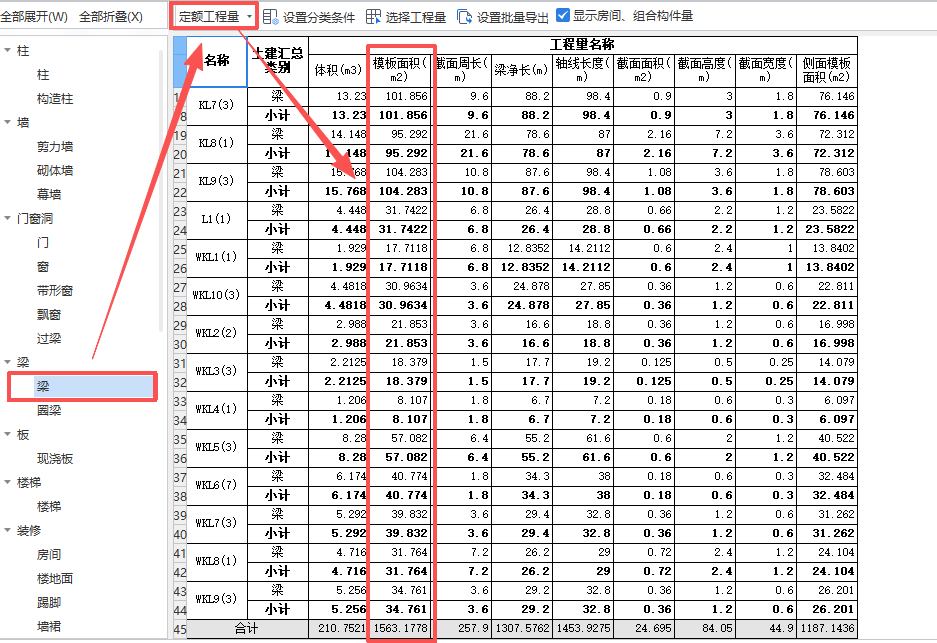937x643 pixels.
Task: Click total 梁净长 value 1307.5762
Action: [x=521, y=629]
